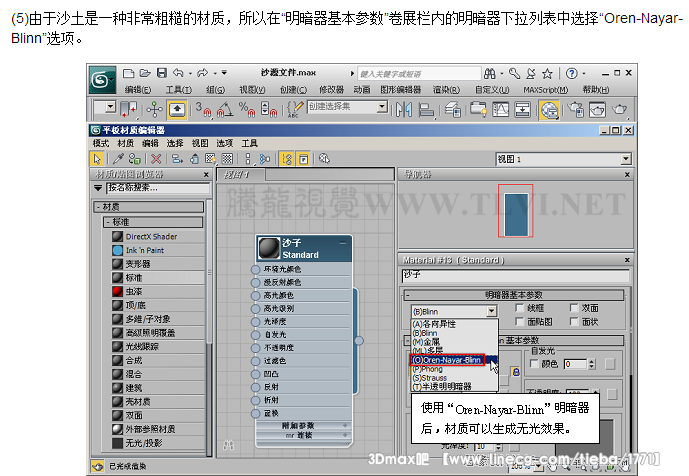
Task: Click the blue Ink 'n Paint material swatch
Action: click(x=117, y=250)
